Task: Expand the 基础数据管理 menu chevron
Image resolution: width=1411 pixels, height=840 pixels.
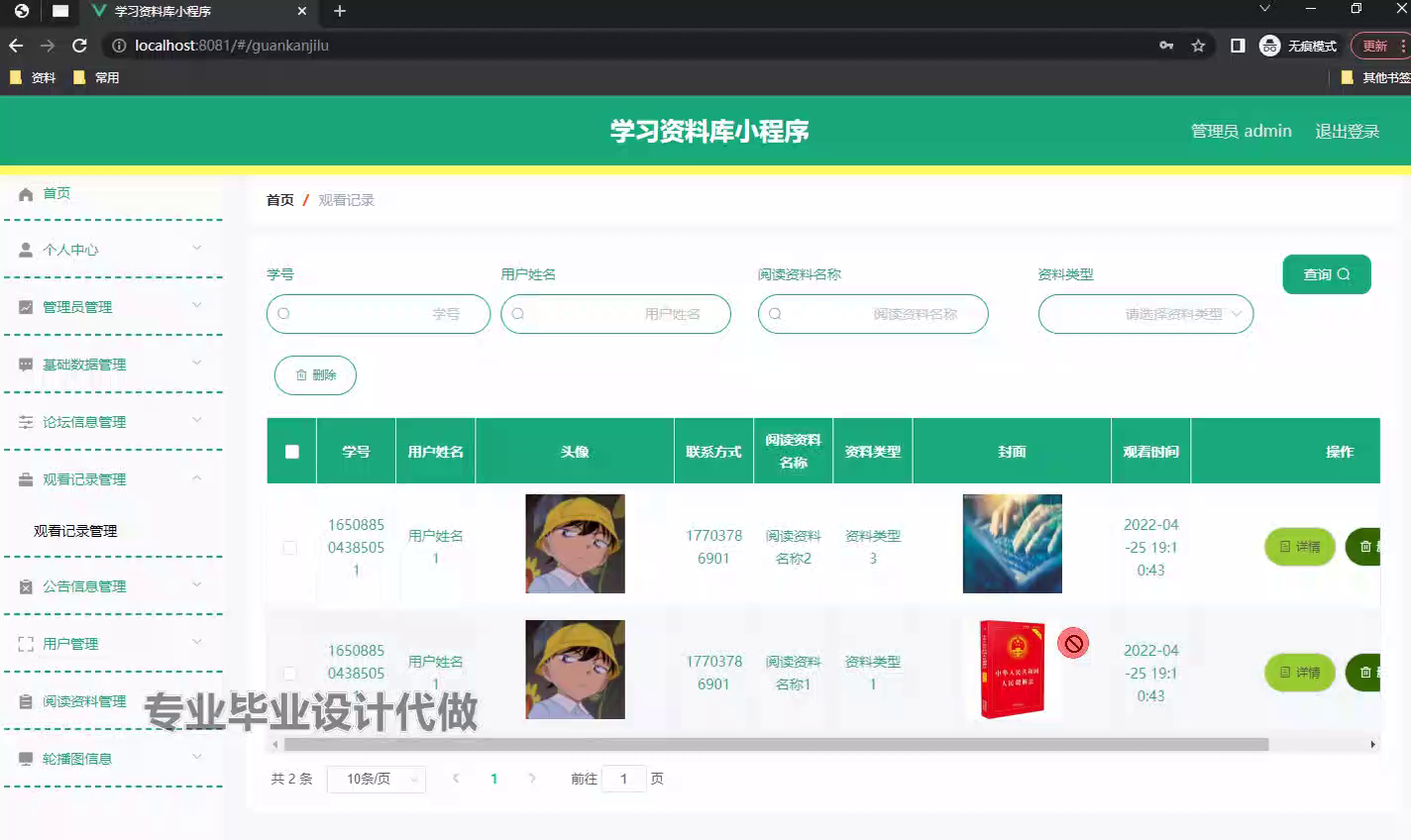Action: tap(196, 363)
